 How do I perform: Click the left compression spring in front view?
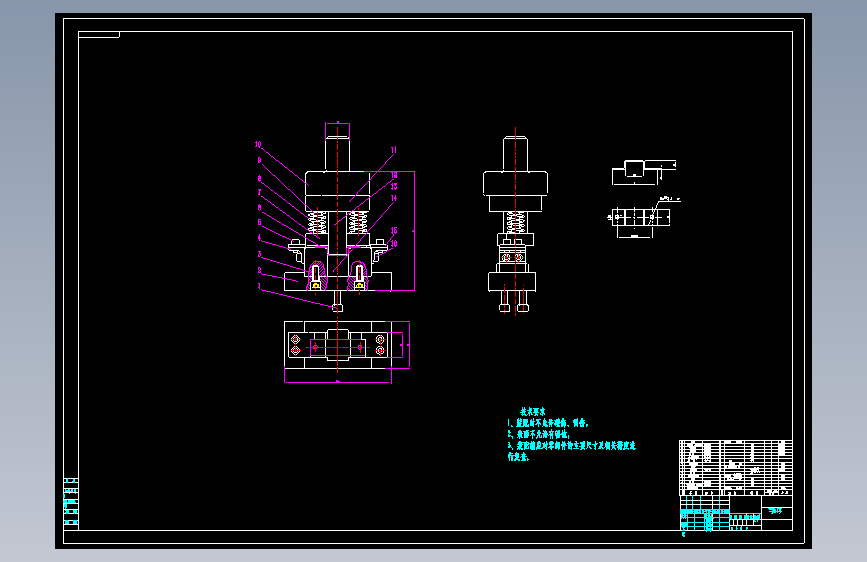317,223
